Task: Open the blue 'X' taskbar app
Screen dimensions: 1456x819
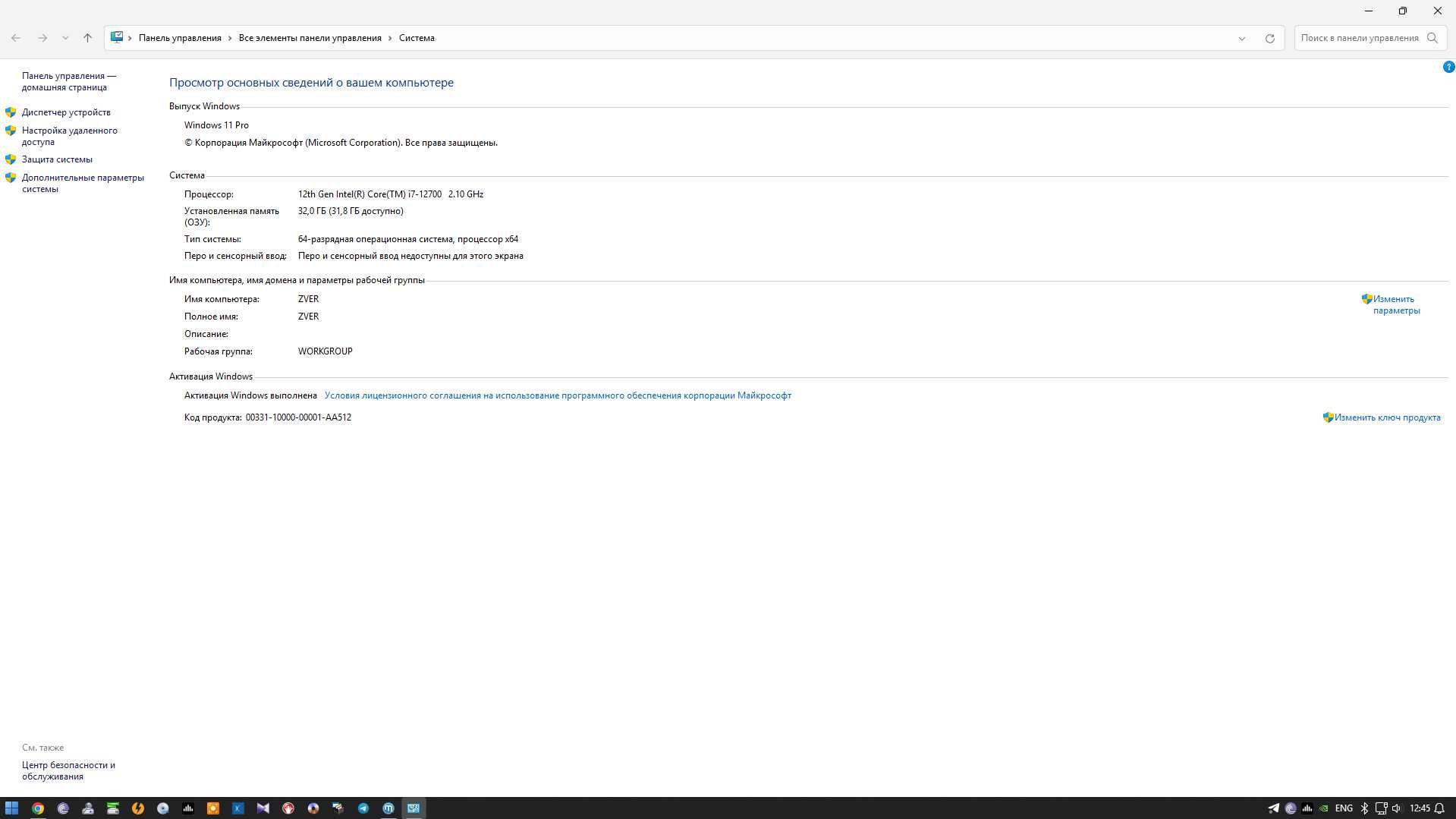Action: (x=238, y=808)
